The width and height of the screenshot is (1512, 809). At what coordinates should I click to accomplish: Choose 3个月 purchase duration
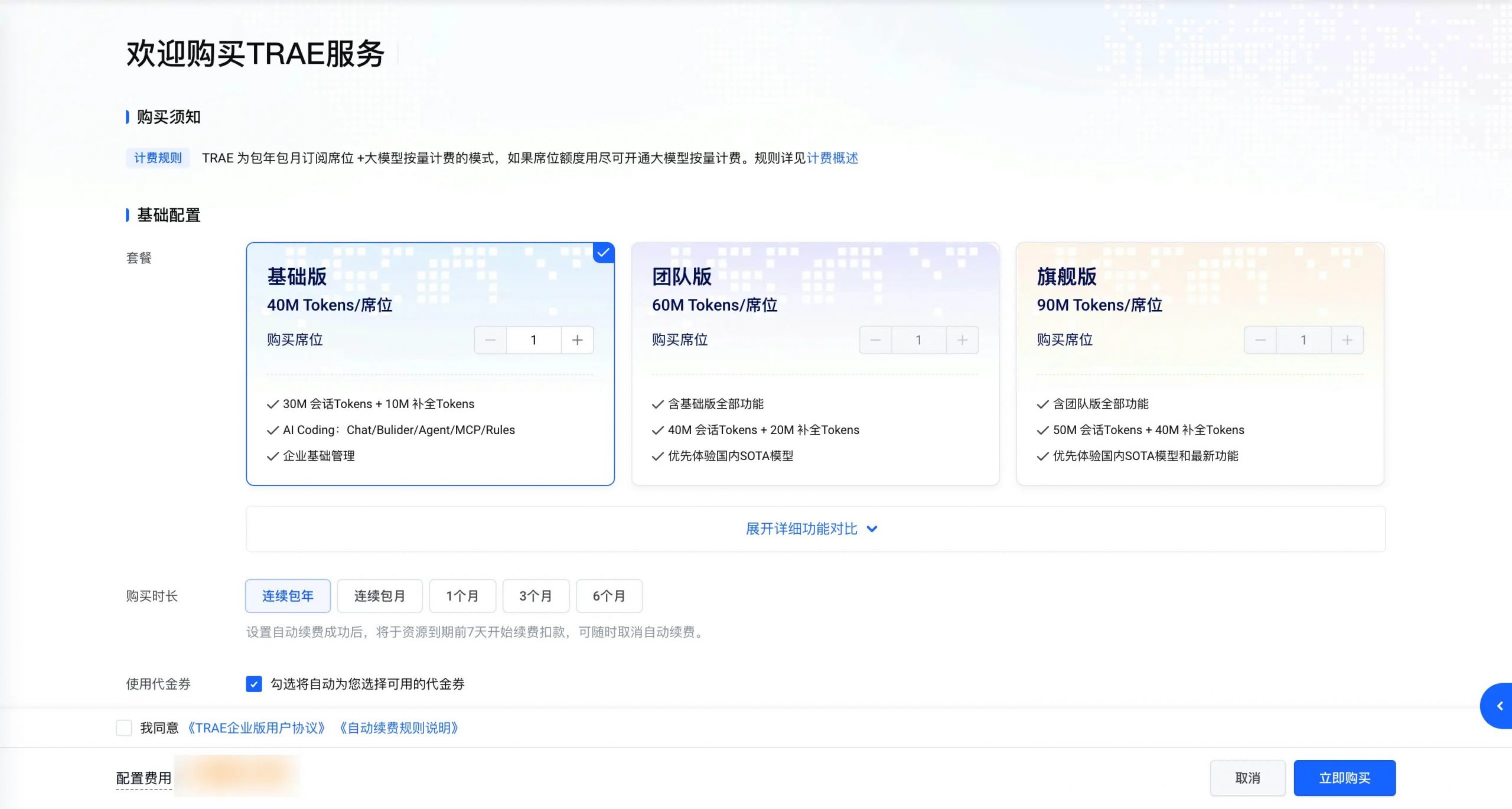(x=536, y=596)
